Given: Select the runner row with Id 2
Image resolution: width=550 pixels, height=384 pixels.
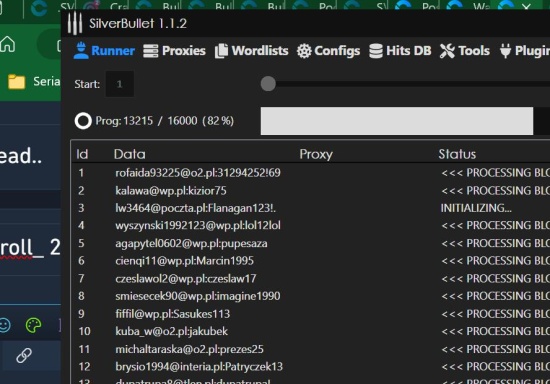Looking at the screenshot, I should click(x=311, y=190).
